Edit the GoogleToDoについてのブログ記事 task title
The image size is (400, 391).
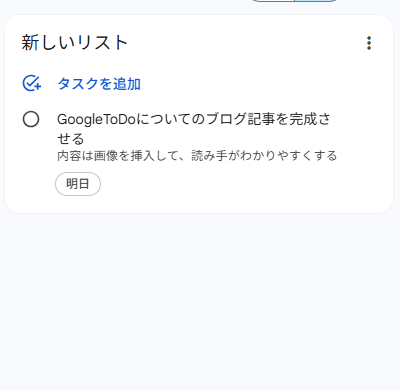(x=194, y=129)
